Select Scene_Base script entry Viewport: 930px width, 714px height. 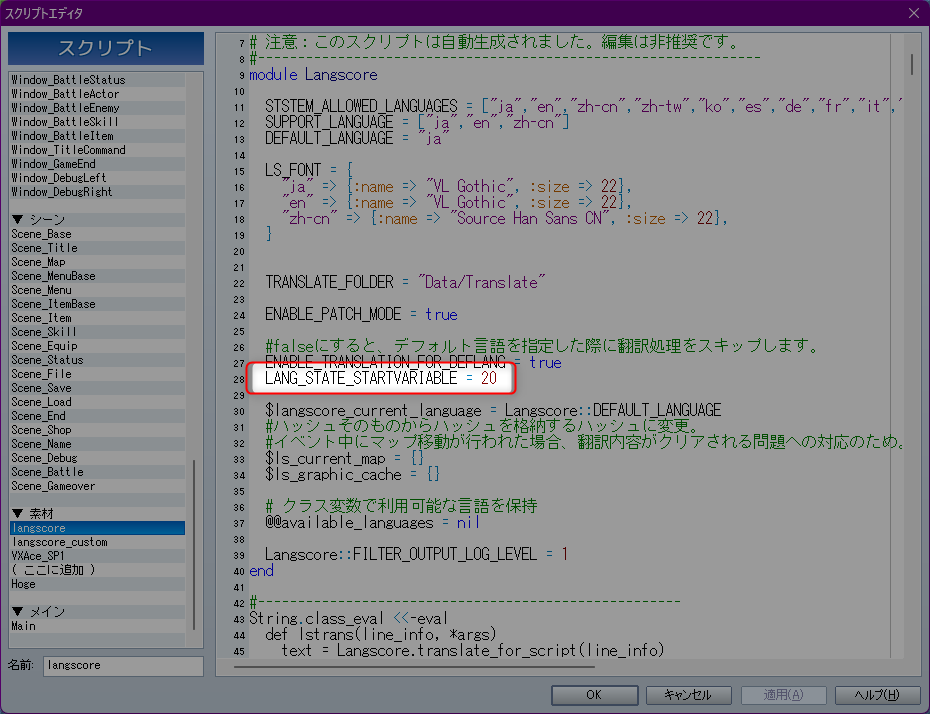[98, 234]
